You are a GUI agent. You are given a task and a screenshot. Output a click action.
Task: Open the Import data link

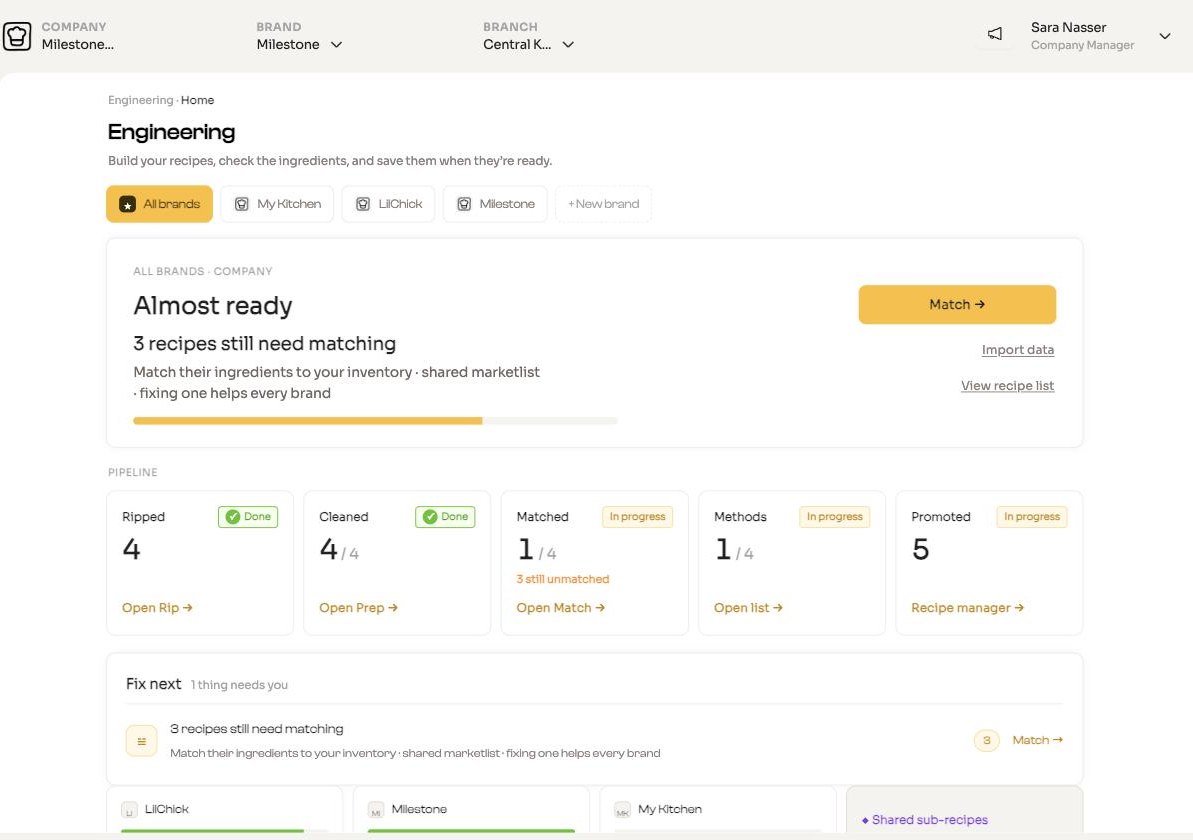click(1018, 350)
